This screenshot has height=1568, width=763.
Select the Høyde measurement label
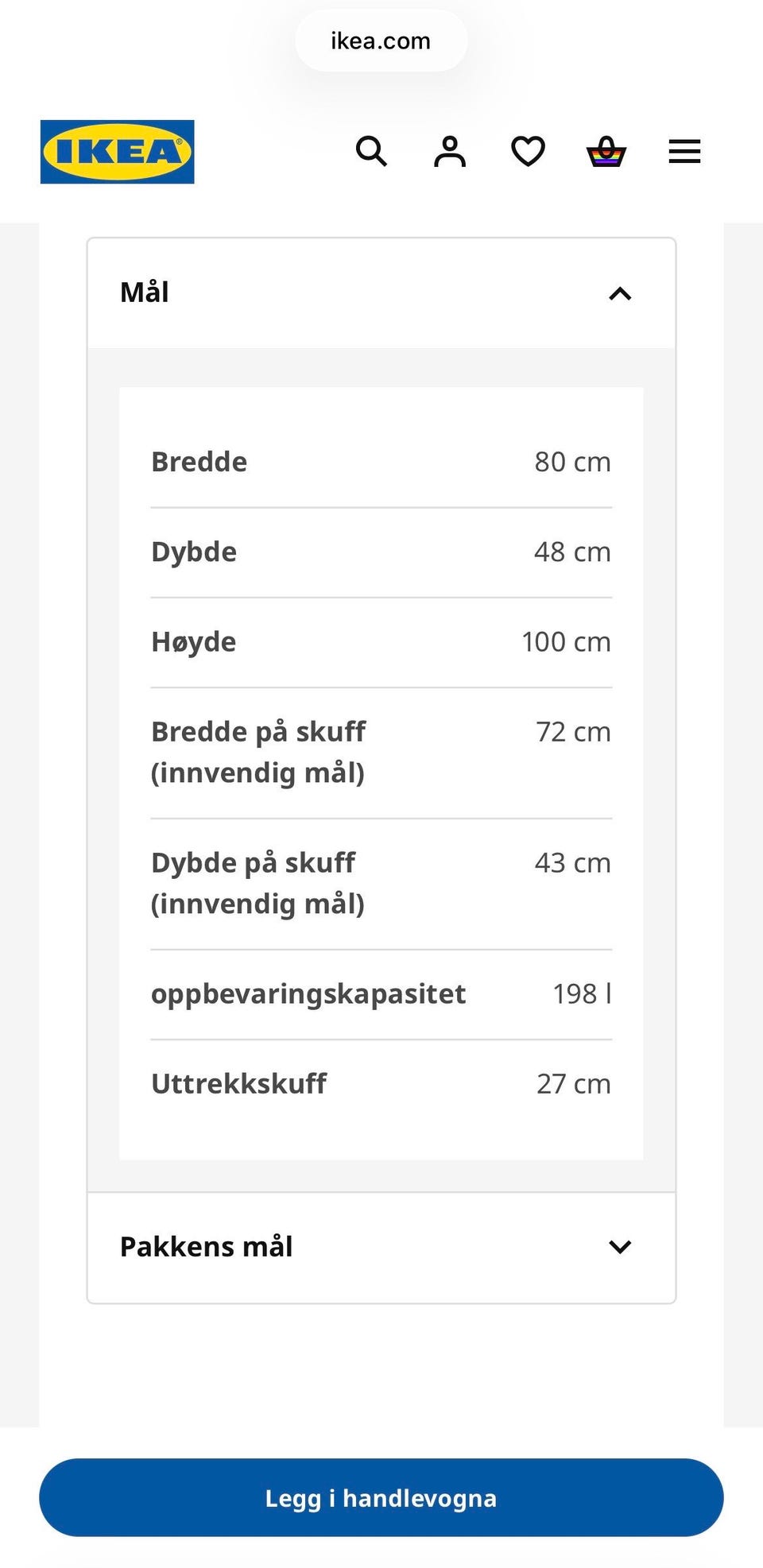[193, 642]
